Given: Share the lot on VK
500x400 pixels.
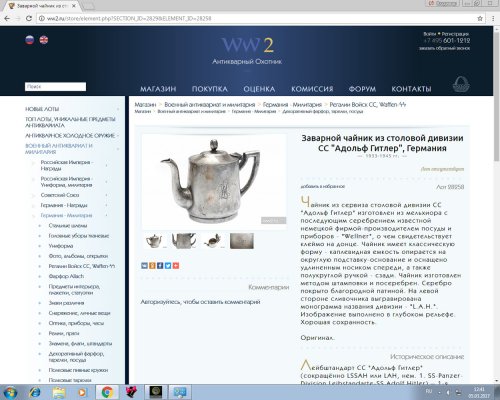Looking at the screenshot, I should pos(144,266).
